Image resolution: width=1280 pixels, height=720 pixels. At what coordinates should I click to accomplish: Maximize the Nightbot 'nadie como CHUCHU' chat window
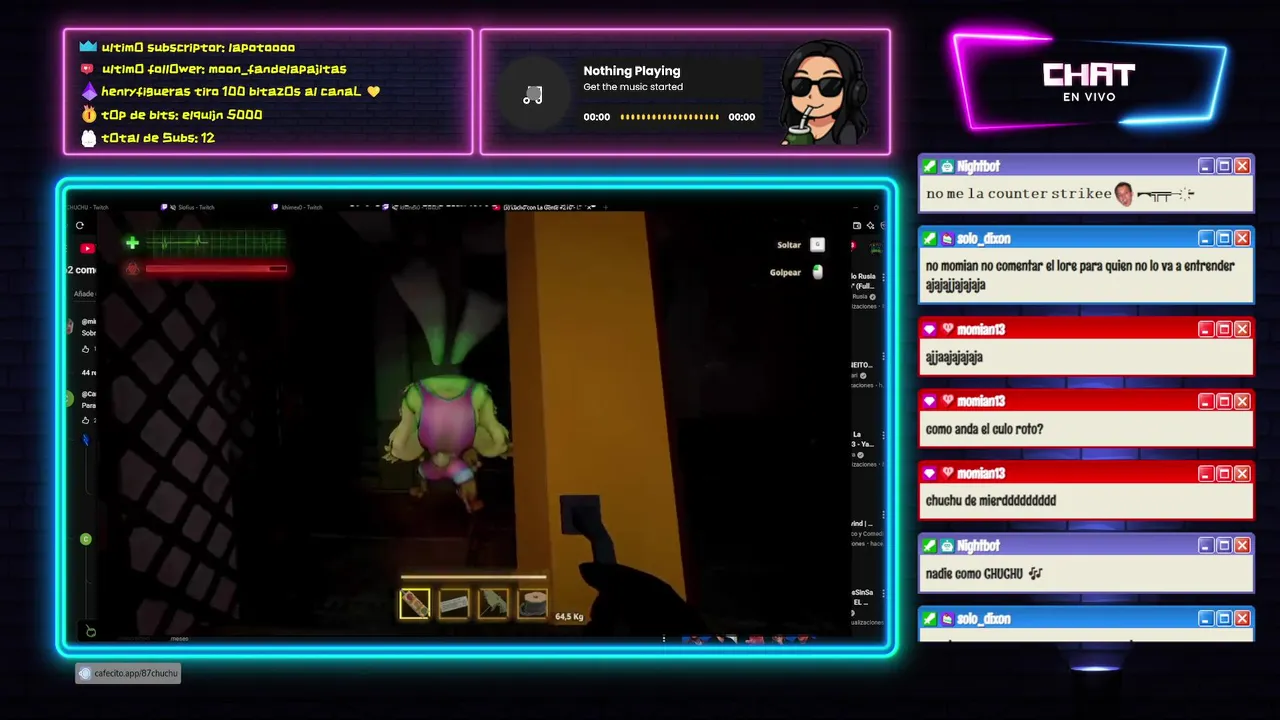click(x=1224, y=546)
